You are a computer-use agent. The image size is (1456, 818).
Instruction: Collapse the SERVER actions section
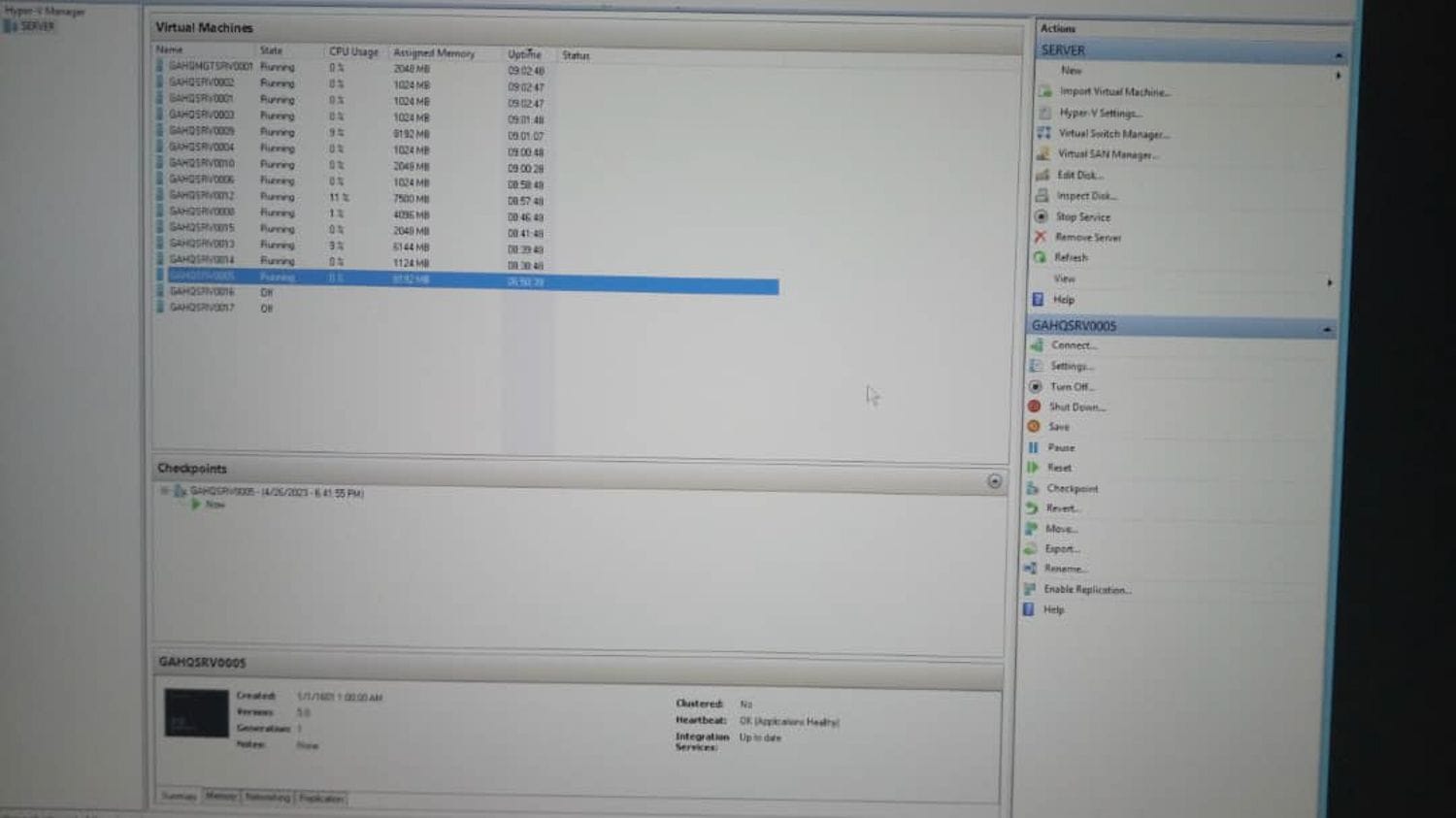[1339, 55]
